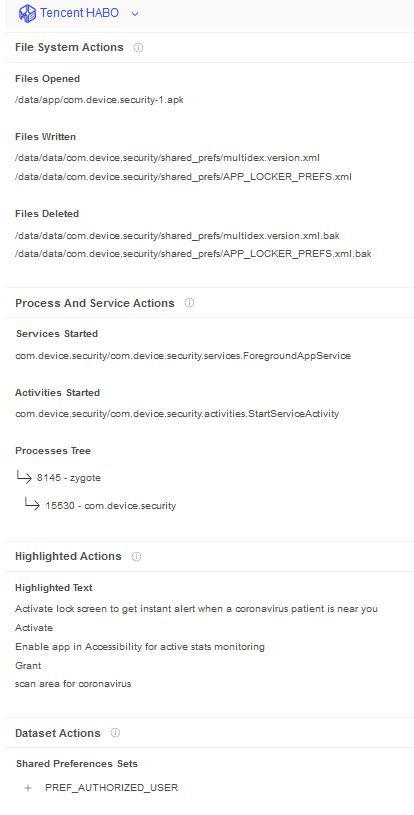Show info for Process And Service Actions
Viewport: 414px width, 815px height.
[189, 303]
